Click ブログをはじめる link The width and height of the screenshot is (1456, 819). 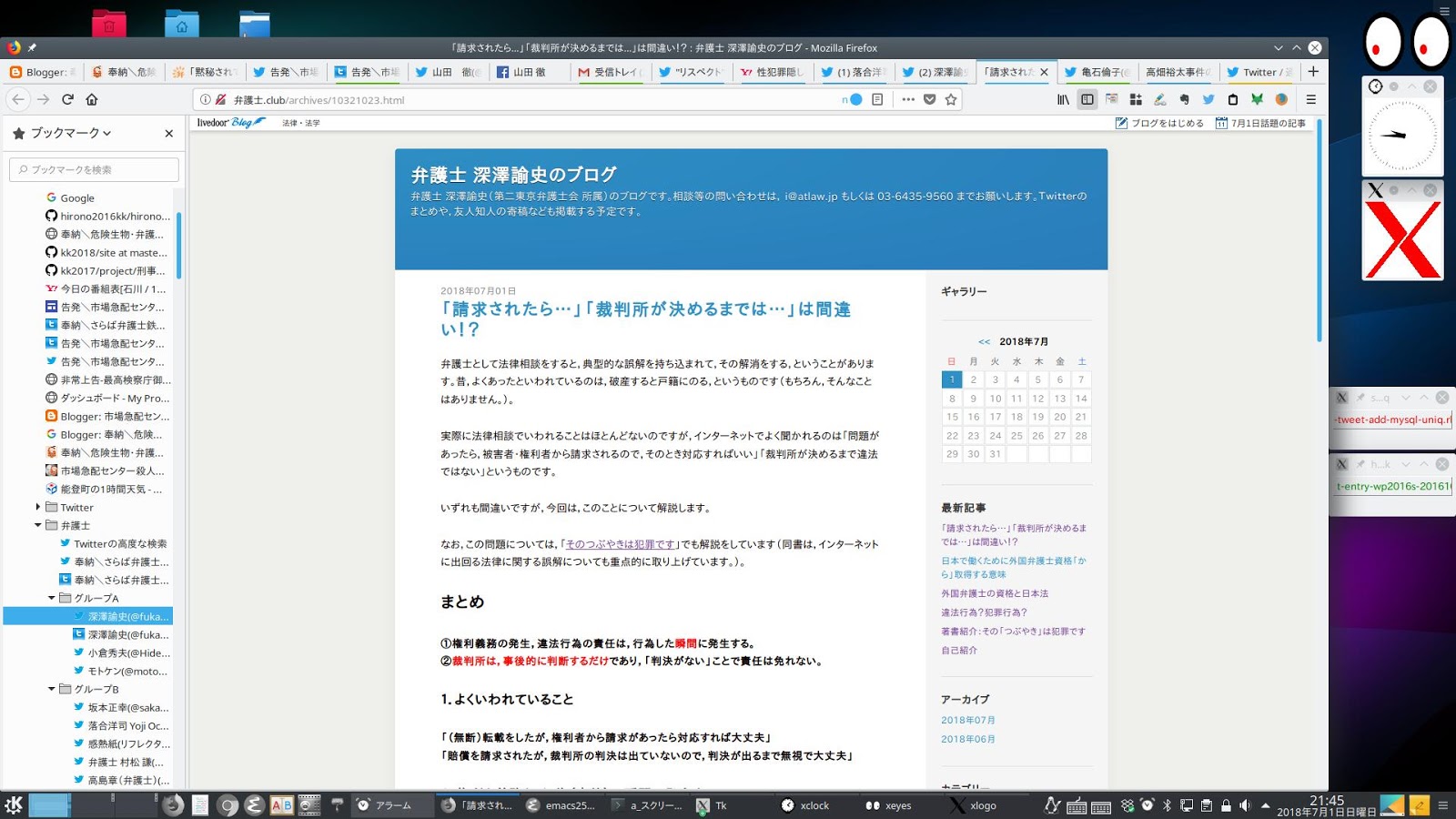pyautogui.click(x=1159, y=123)
